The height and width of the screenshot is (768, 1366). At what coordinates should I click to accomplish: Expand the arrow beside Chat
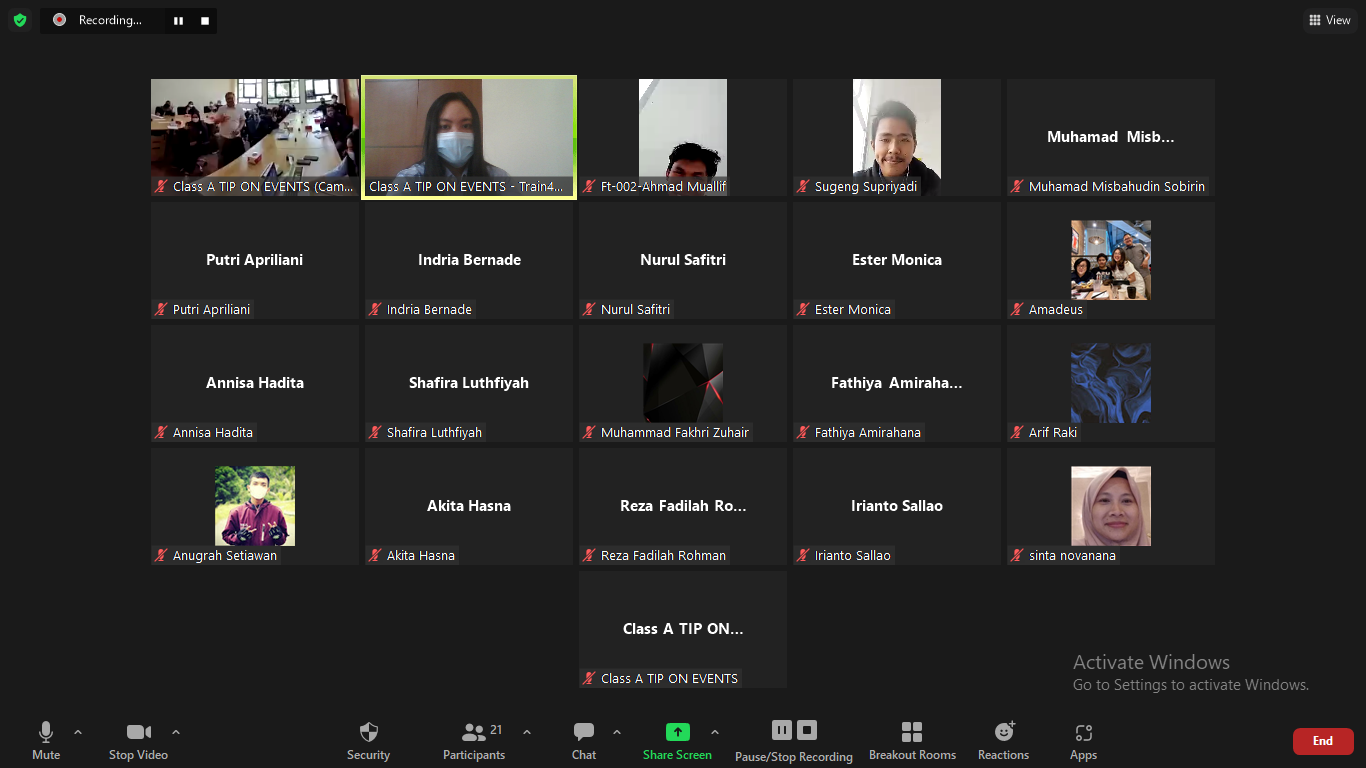click(616, 732)
